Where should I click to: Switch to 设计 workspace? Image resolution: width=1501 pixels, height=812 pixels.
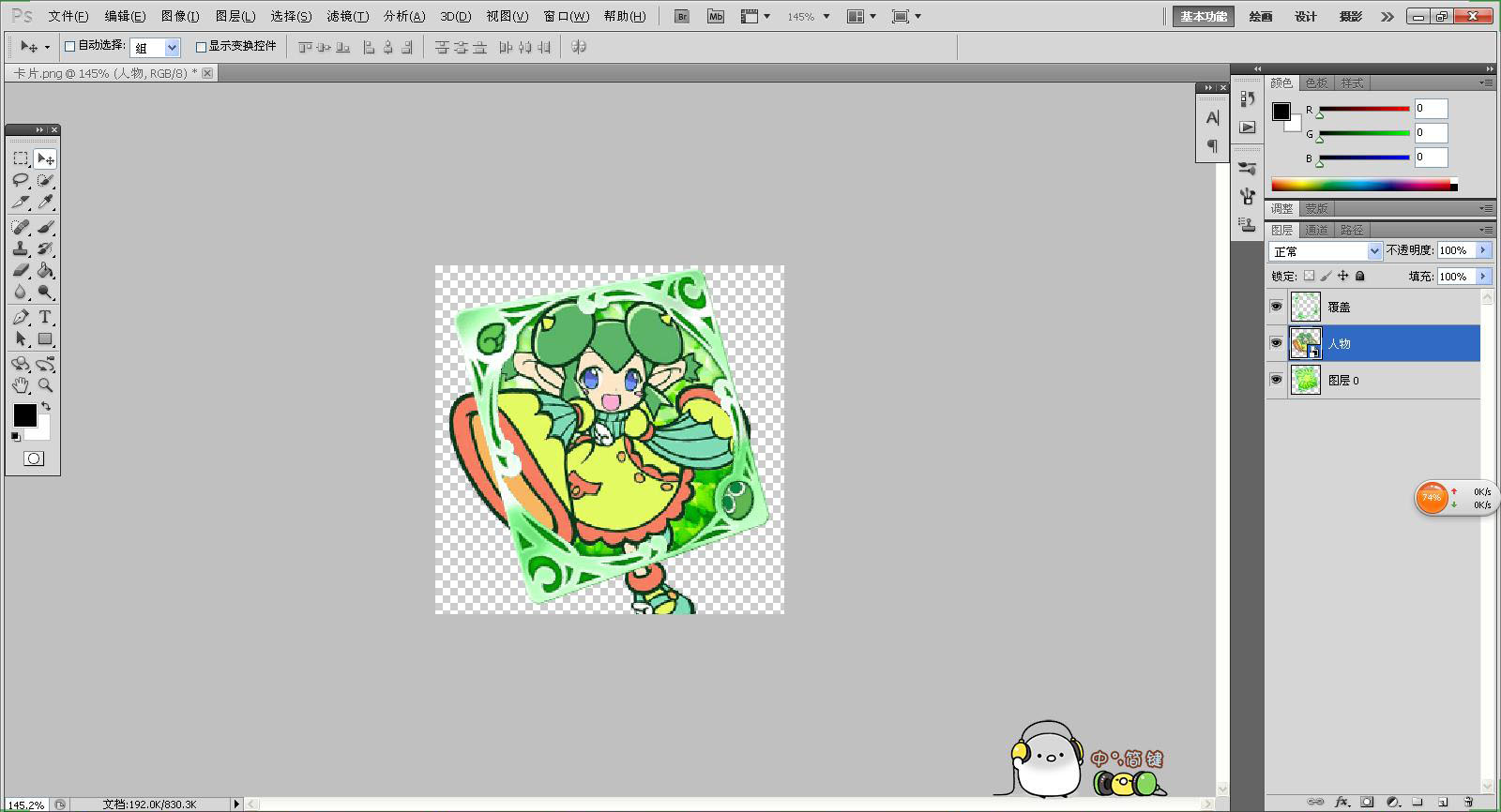click(x=1306, y=16)
